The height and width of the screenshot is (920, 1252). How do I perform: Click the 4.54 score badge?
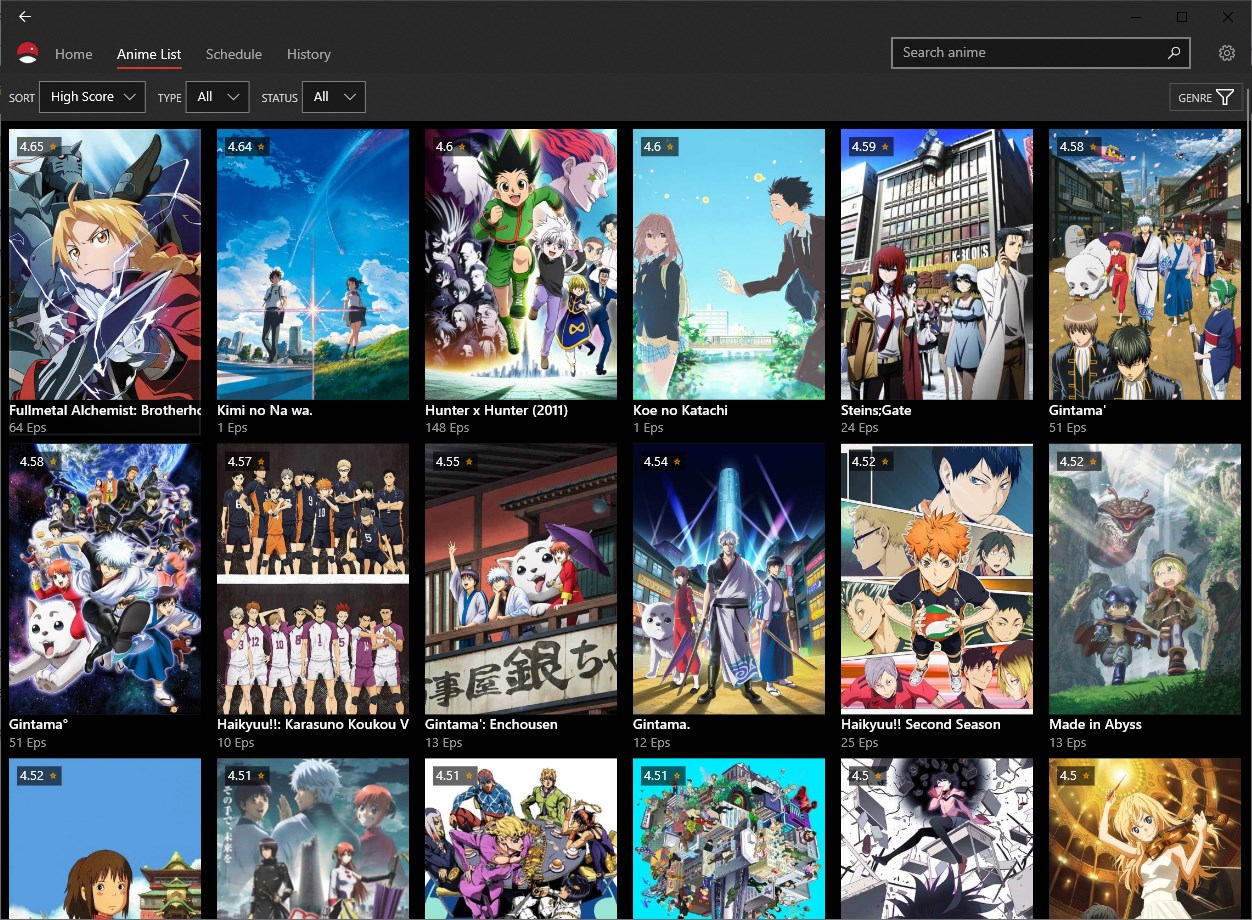click(663, 461)
